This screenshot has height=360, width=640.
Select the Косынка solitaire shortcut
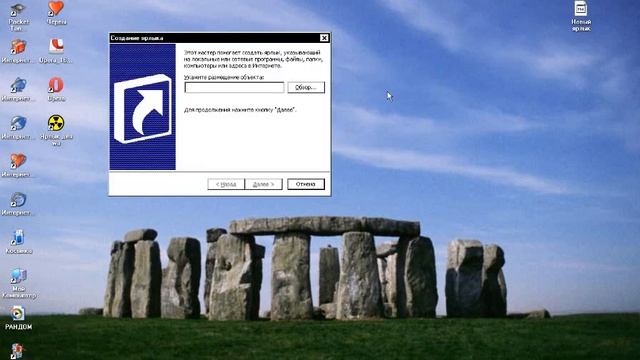point(18,242)
